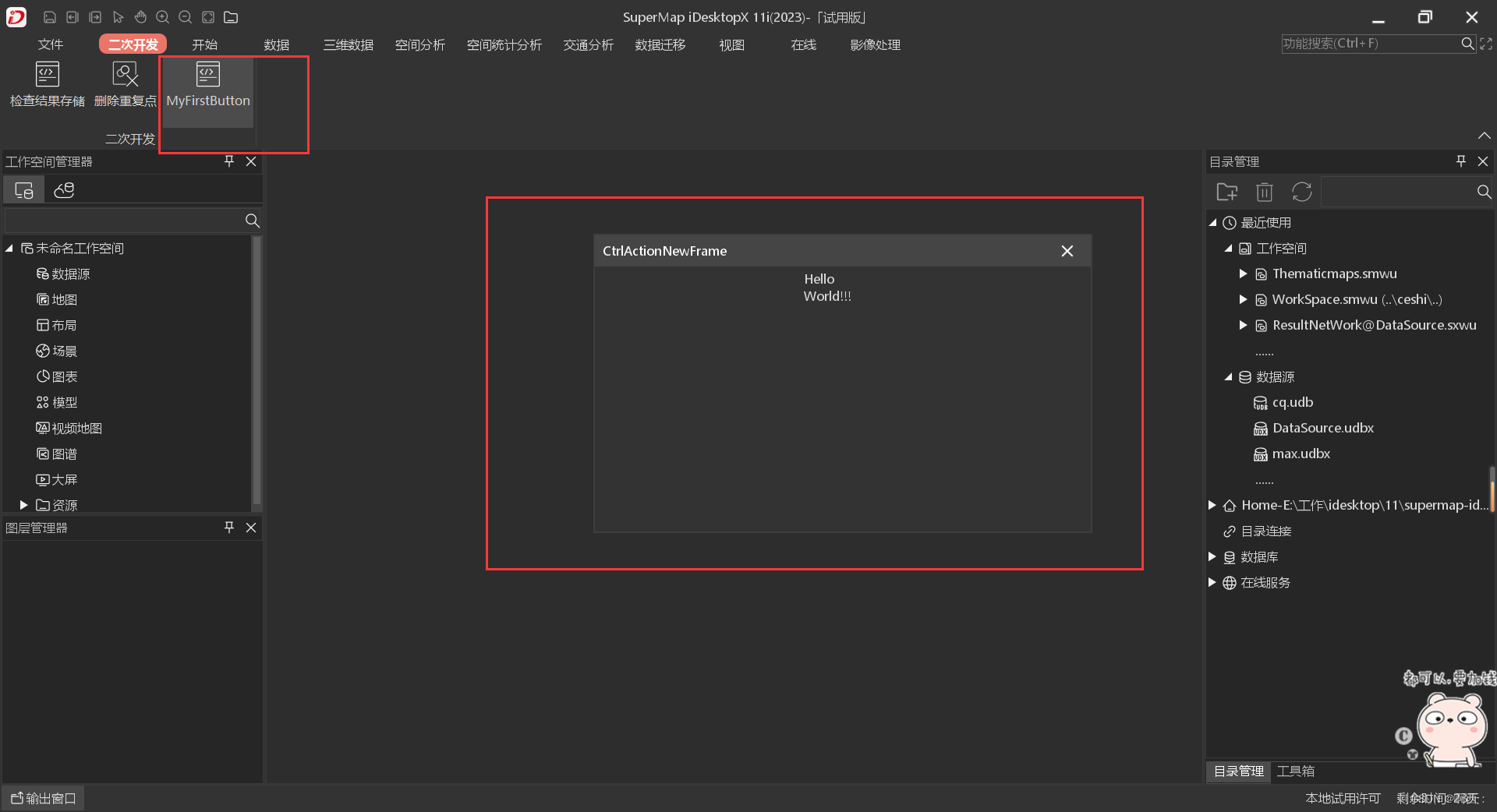Open the 数据迁移 ribbon tab
The height and width of the screenshot is (812, 1497).
click(x=660, y=45)
